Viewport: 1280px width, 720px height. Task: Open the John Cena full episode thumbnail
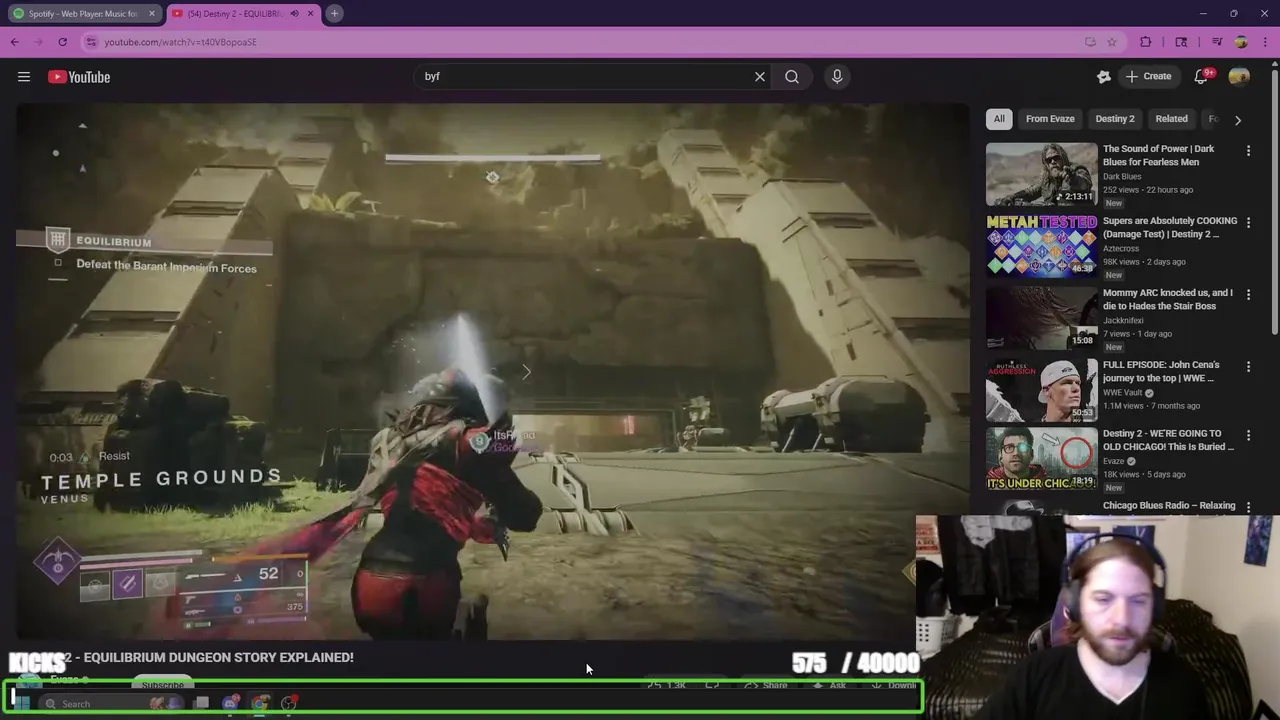pos(1042,390)
